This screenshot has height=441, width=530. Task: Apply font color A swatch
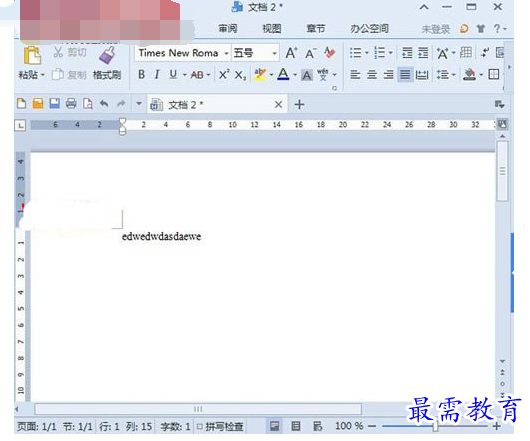(x=283, y=74)
